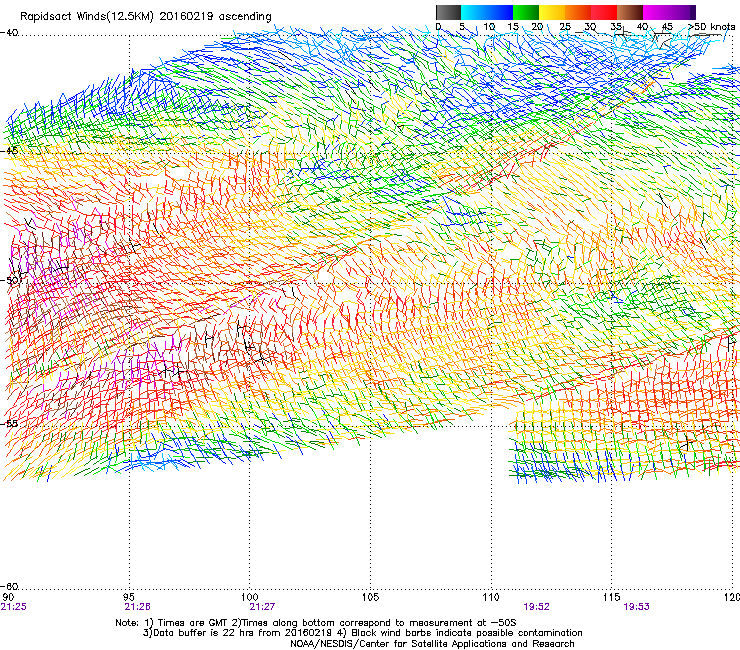Screen dimensions: 740x650
Task: Click the cyan 5-10 knots legend swatch
Action: (474, 12)
